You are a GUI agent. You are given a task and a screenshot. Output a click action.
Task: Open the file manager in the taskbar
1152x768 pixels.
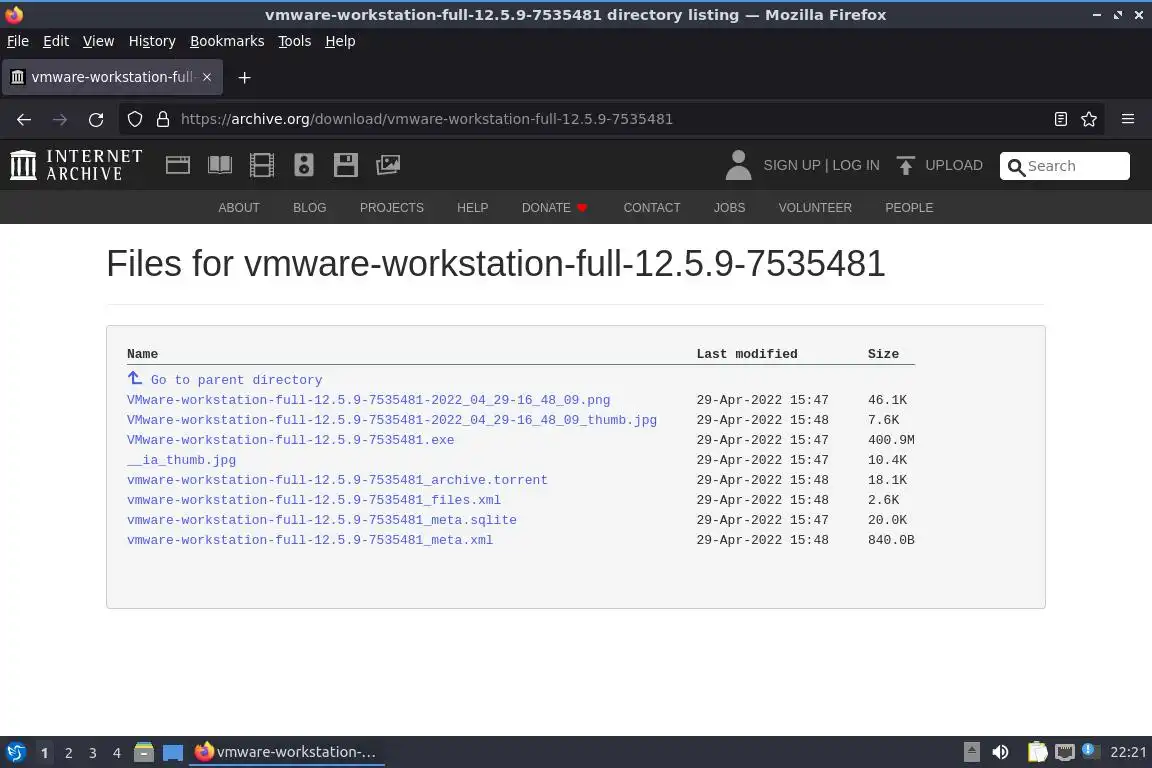(144, 752)
